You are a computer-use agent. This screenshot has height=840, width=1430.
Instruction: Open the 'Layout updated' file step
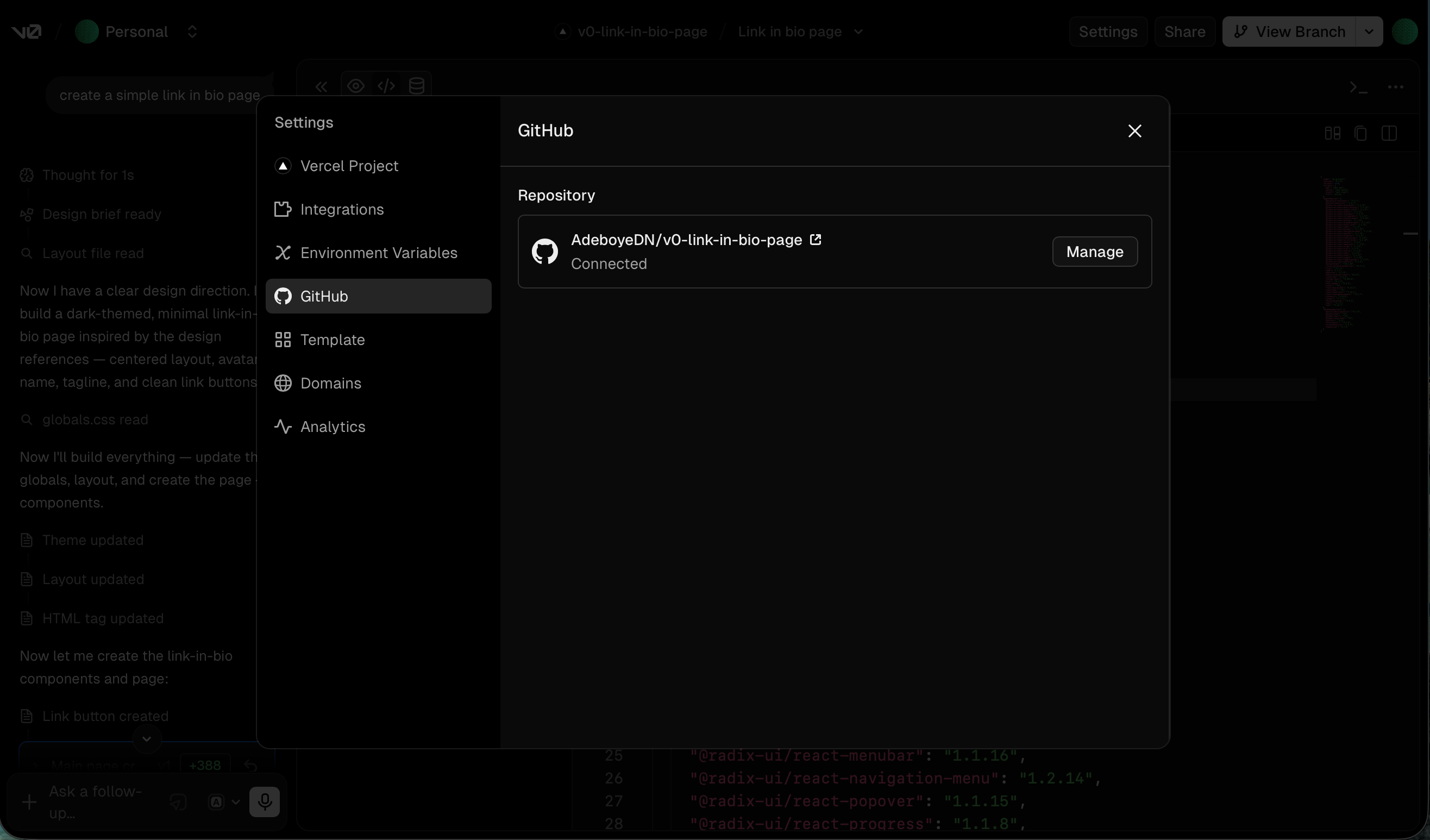tap(81, 579)
